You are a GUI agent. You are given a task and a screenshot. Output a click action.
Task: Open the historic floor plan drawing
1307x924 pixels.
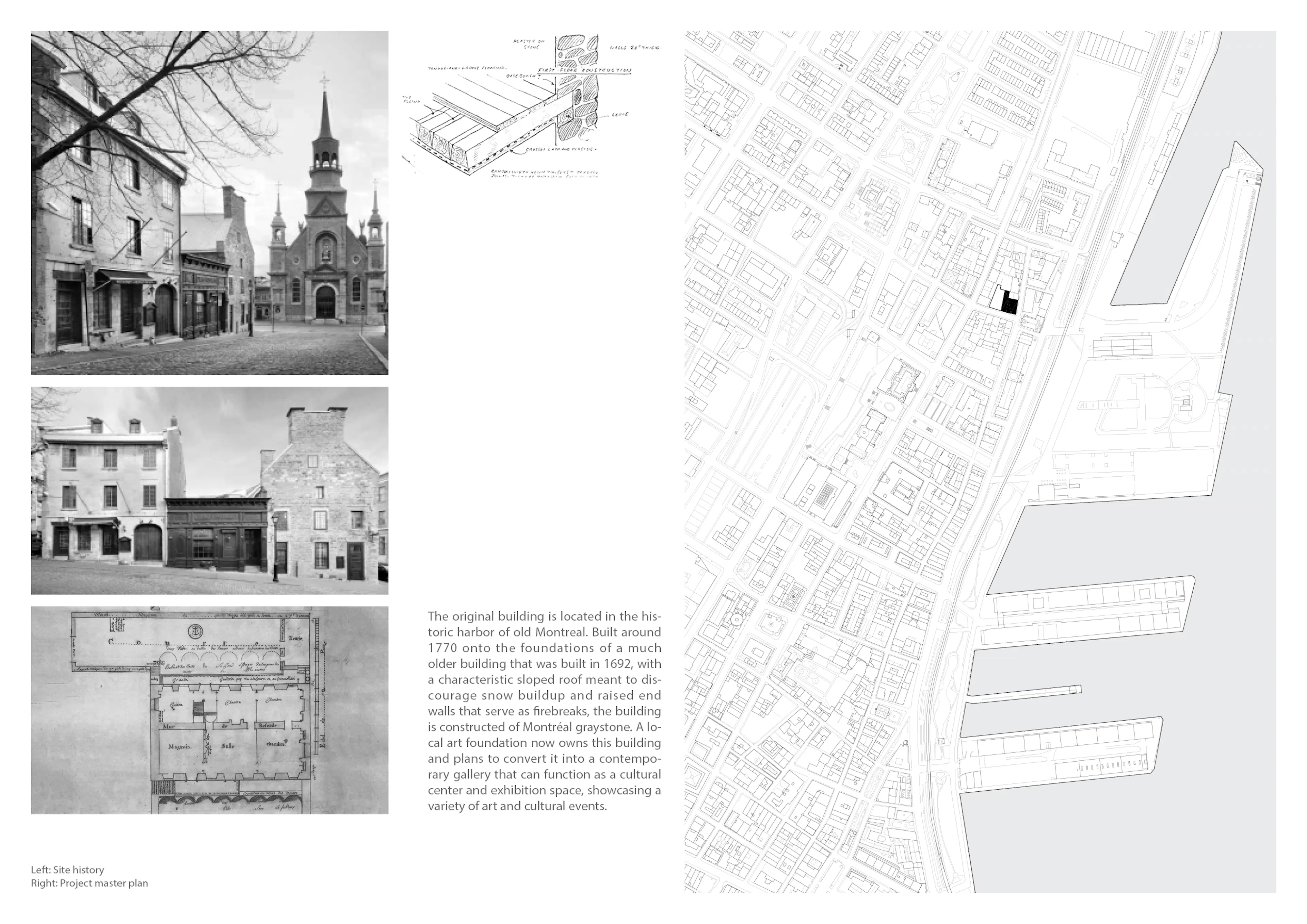point(209,710)
